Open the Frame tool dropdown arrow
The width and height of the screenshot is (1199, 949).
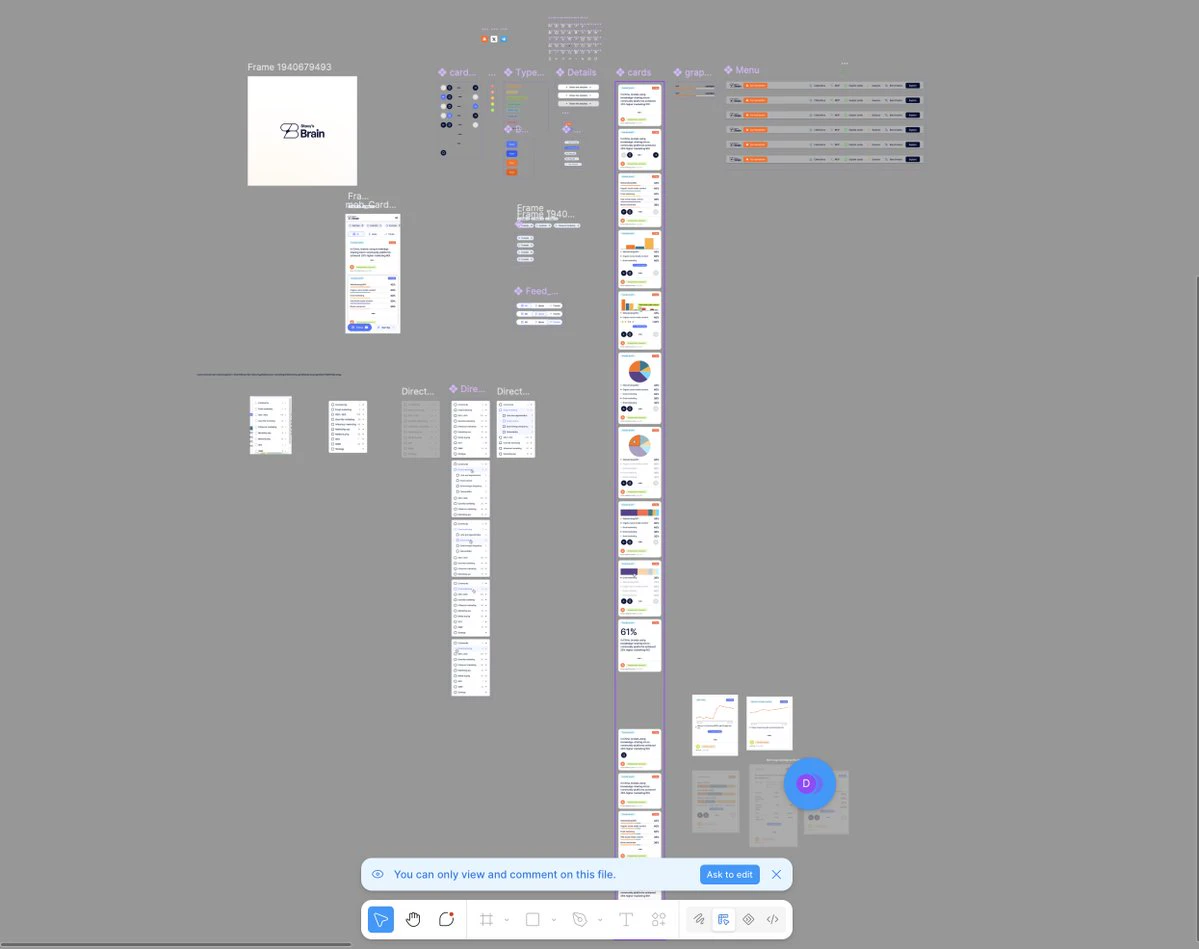coord(506,920)
